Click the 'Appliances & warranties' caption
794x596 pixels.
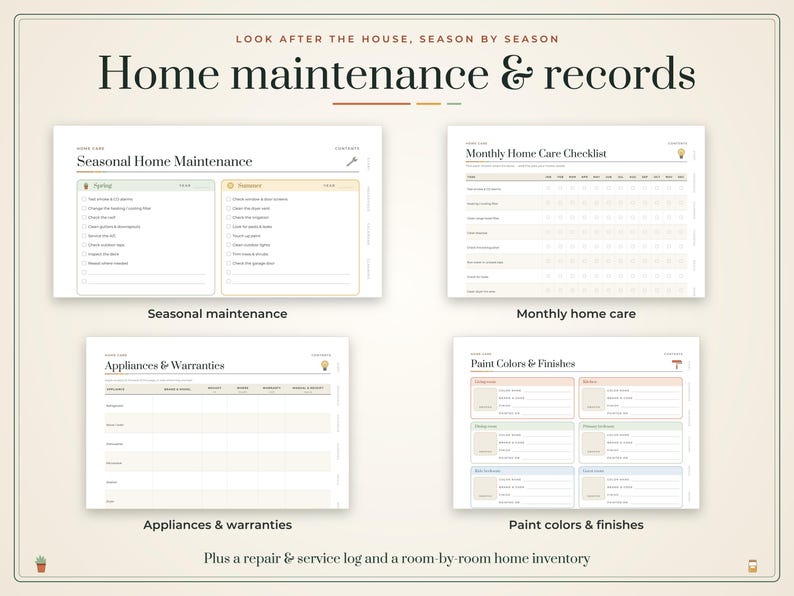(217, 525)
